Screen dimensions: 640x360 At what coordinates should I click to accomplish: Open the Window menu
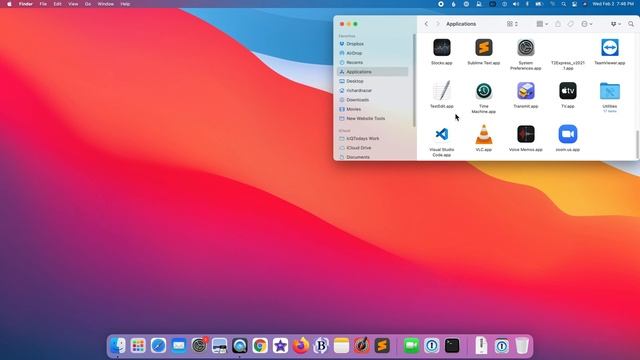pyautogui.click(x=105, y=4)
